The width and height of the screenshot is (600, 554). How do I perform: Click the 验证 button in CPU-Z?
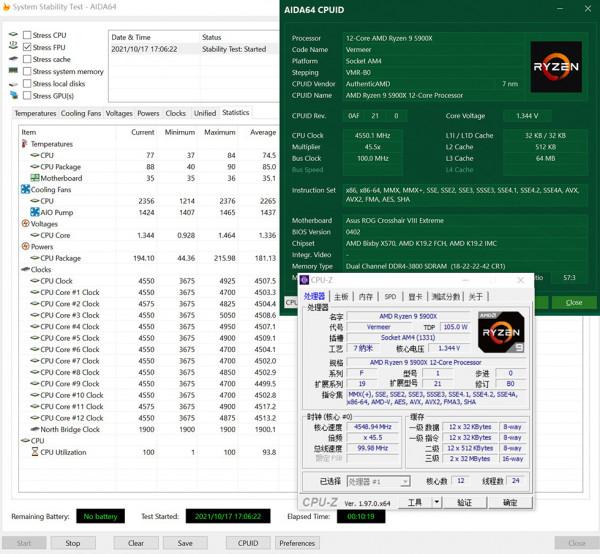pyautogui.click(x=464, y=502)
